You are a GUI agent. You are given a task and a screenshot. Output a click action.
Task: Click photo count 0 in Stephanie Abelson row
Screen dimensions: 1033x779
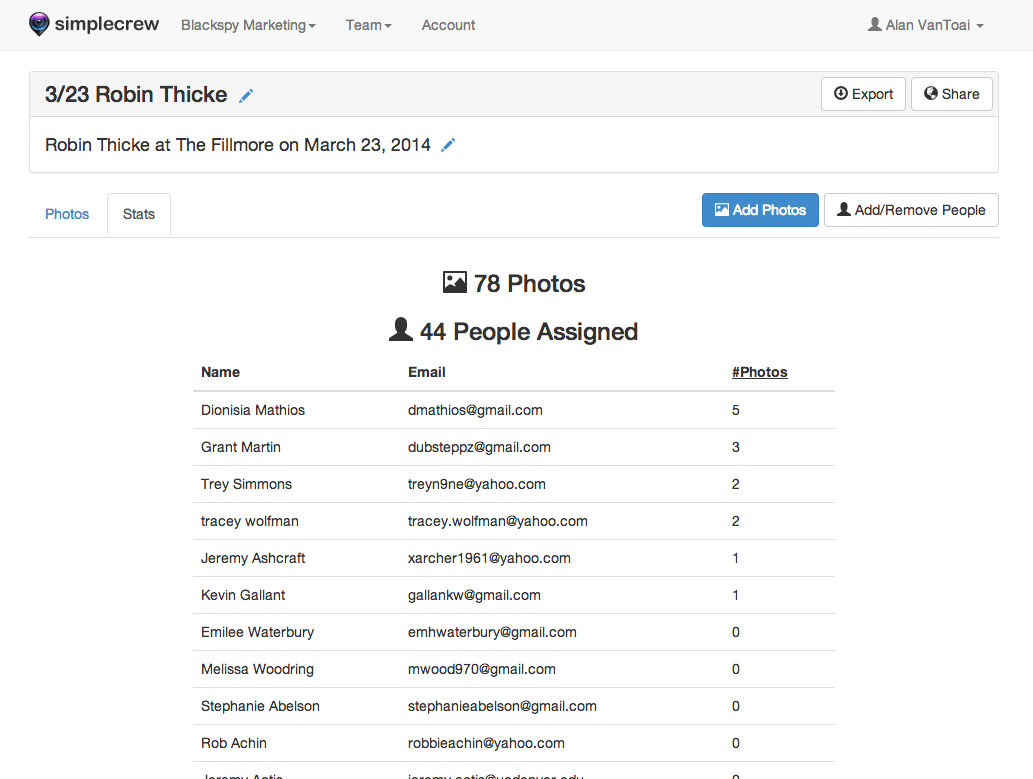(736, 705)
